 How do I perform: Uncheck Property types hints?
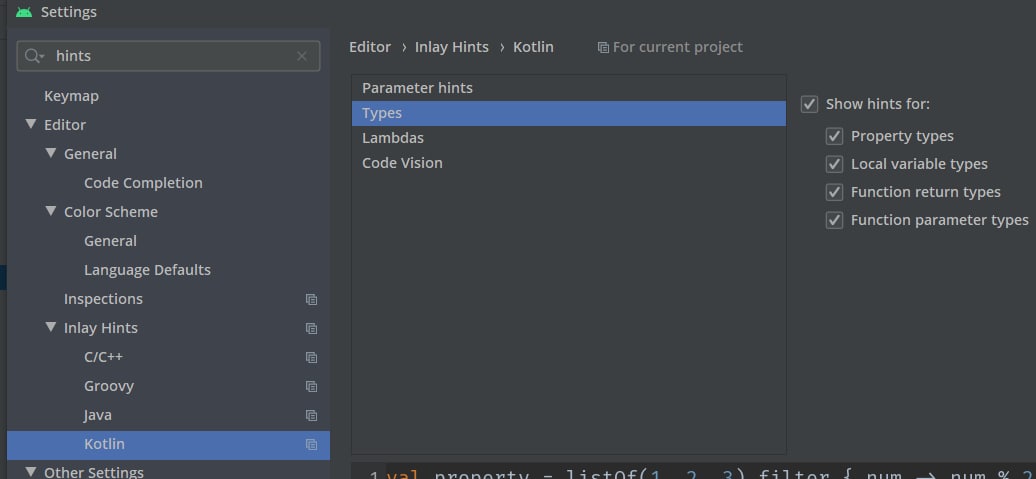tap(834, 136)
